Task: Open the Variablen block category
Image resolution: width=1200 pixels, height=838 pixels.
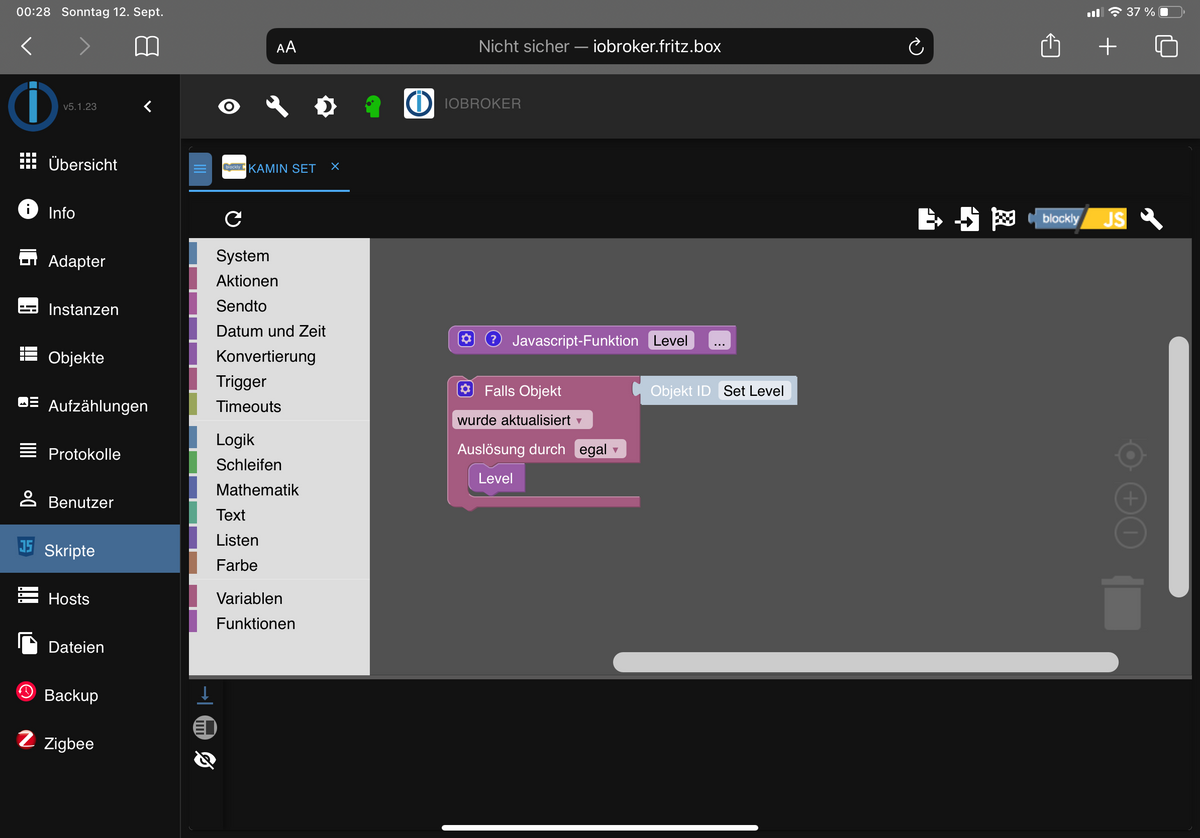Action: coord(279,598)
